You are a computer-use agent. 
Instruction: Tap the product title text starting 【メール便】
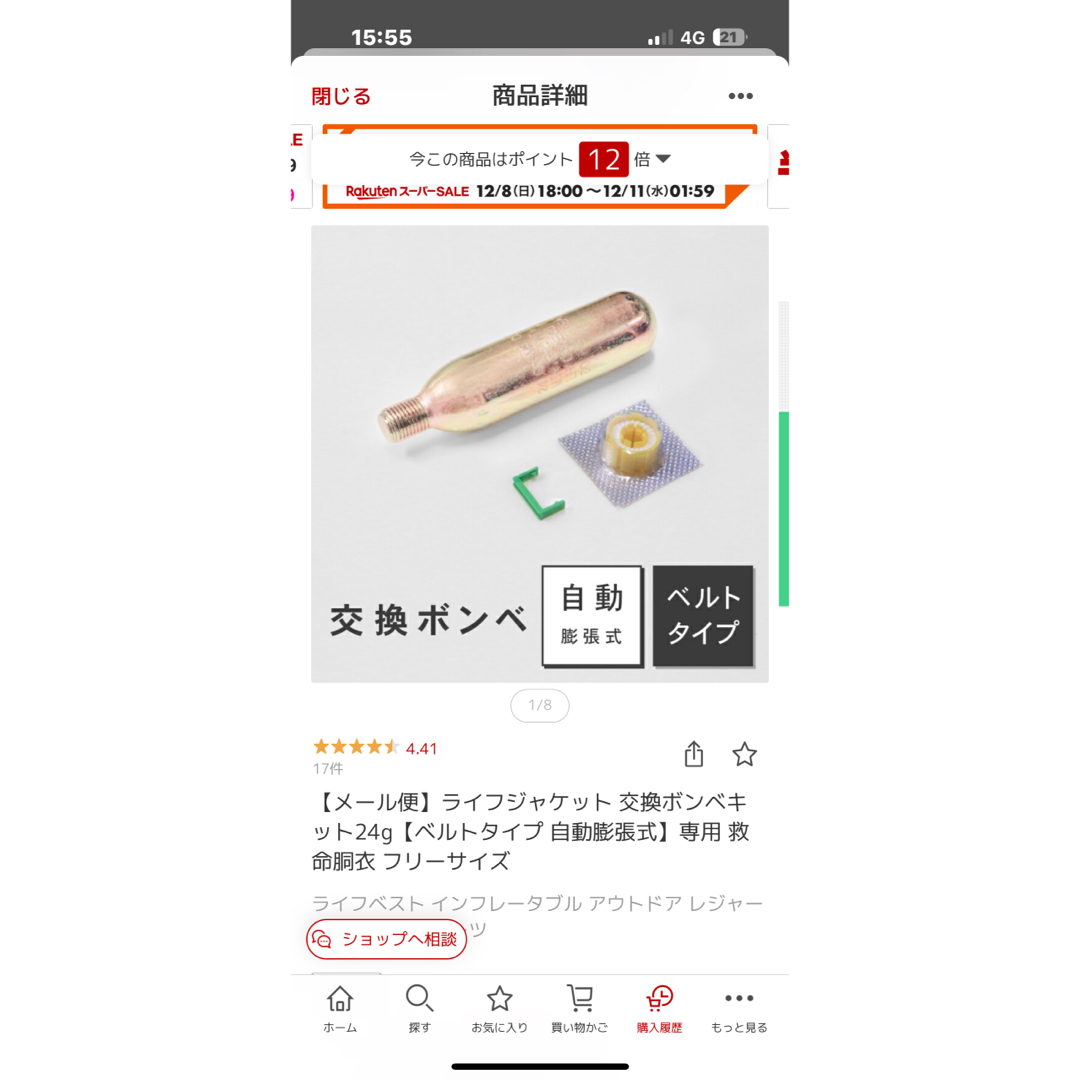coord(530,831)
